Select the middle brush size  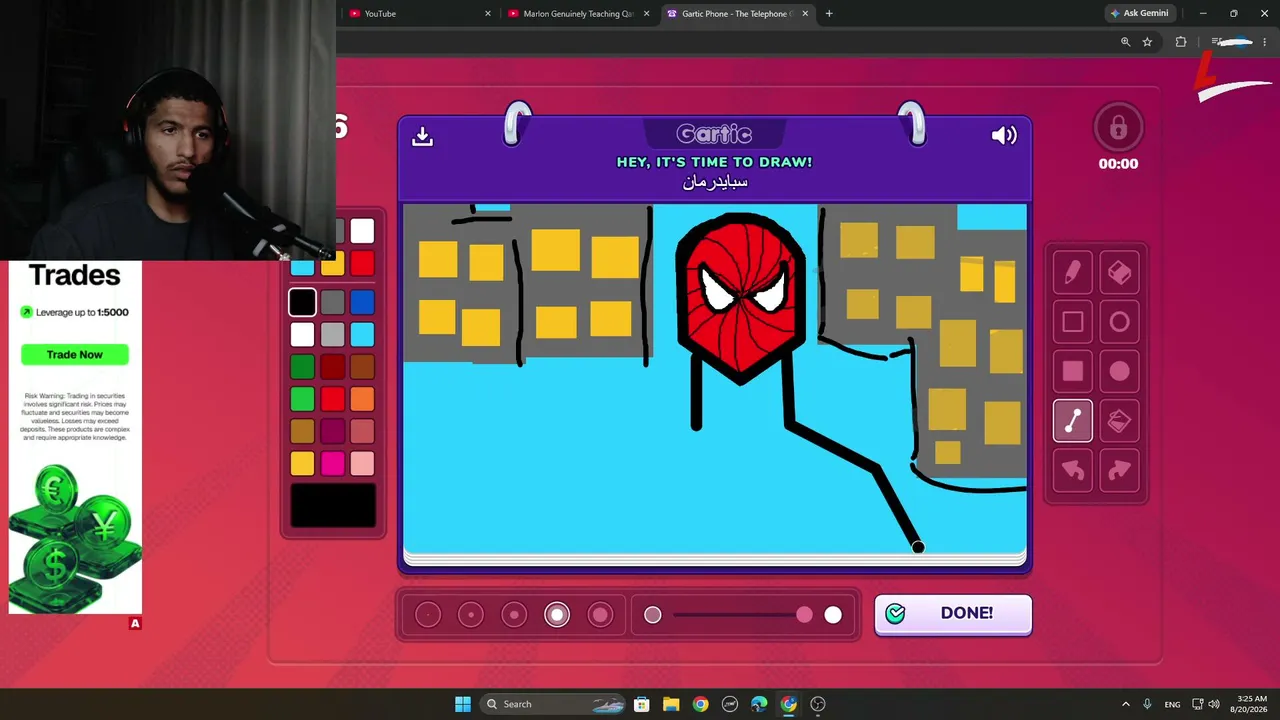514,615
